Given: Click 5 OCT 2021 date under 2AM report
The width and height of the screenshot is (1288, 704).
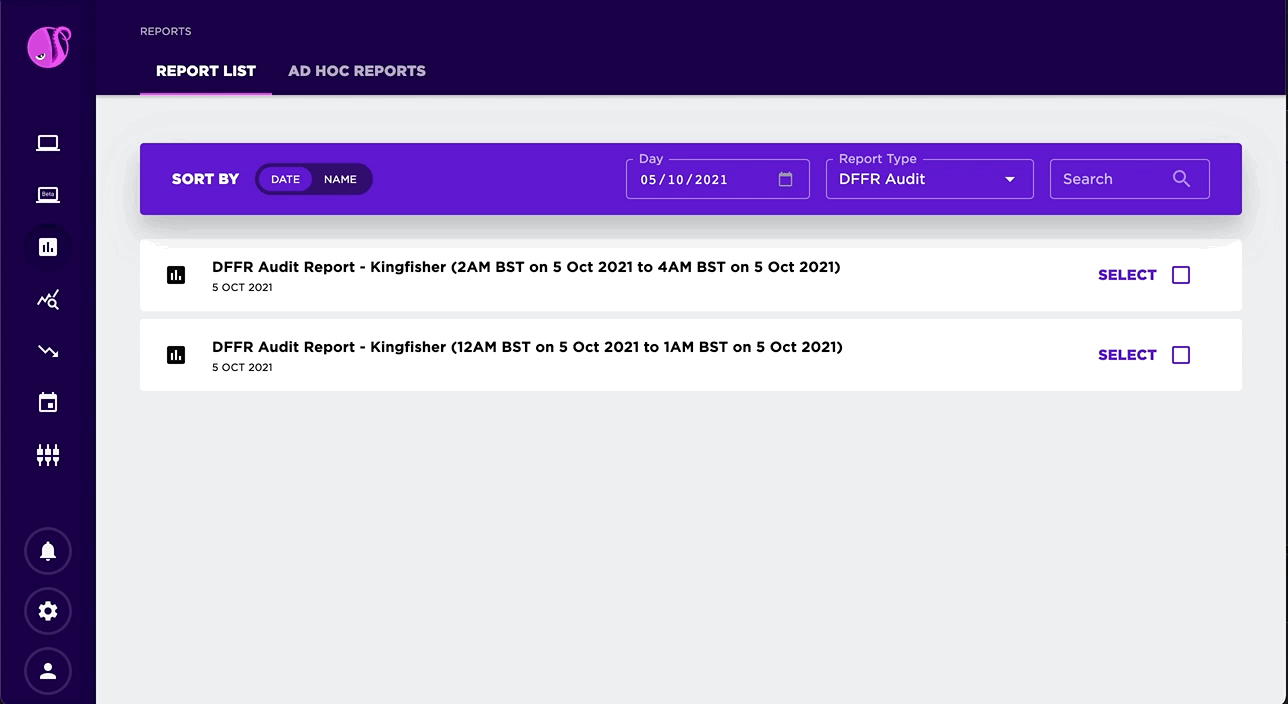Looking at the screenshot, I should pos(242,287).
